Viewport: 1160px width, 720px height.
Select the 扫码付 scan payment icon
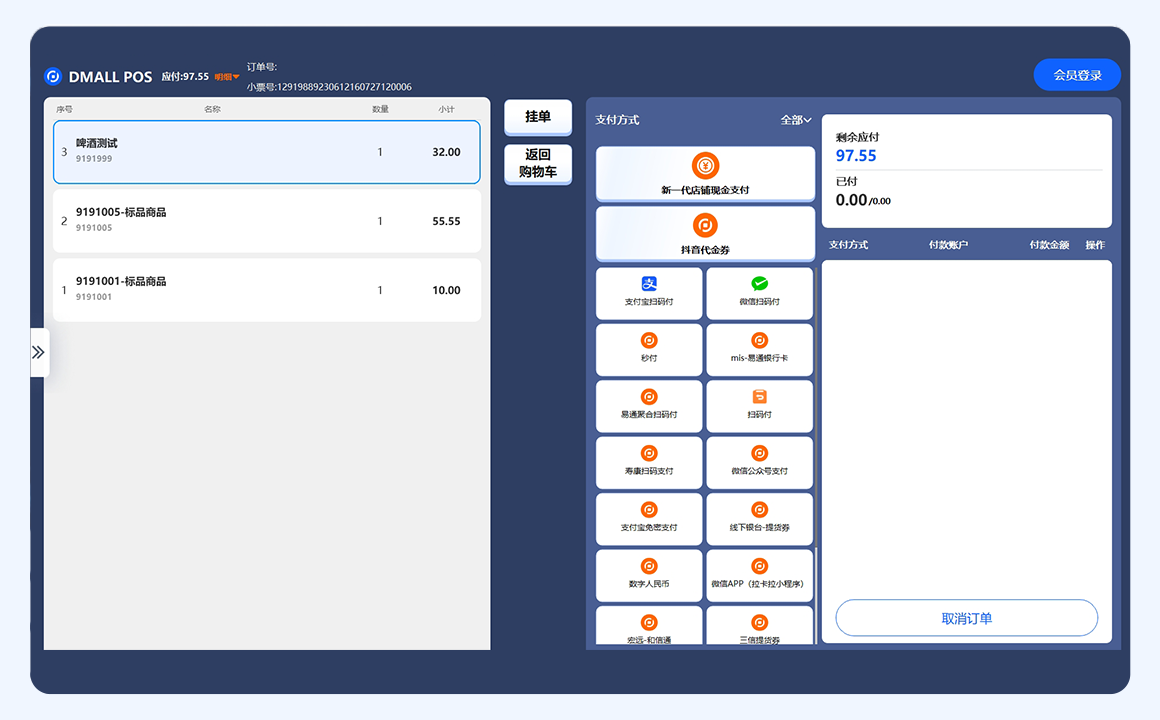tap(759, 398)
